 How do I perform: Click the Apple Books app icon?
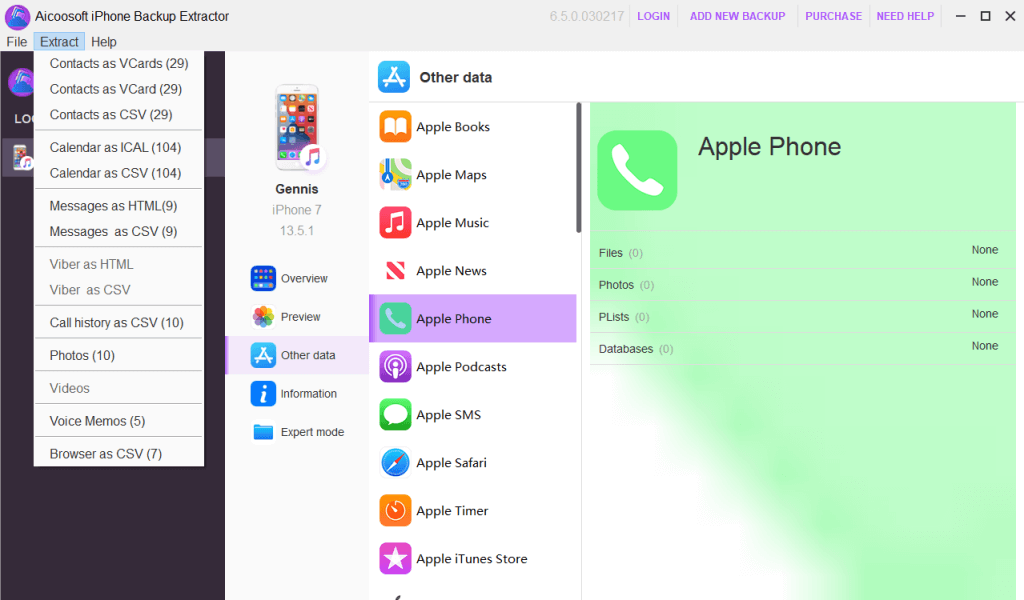coord(395,127)
